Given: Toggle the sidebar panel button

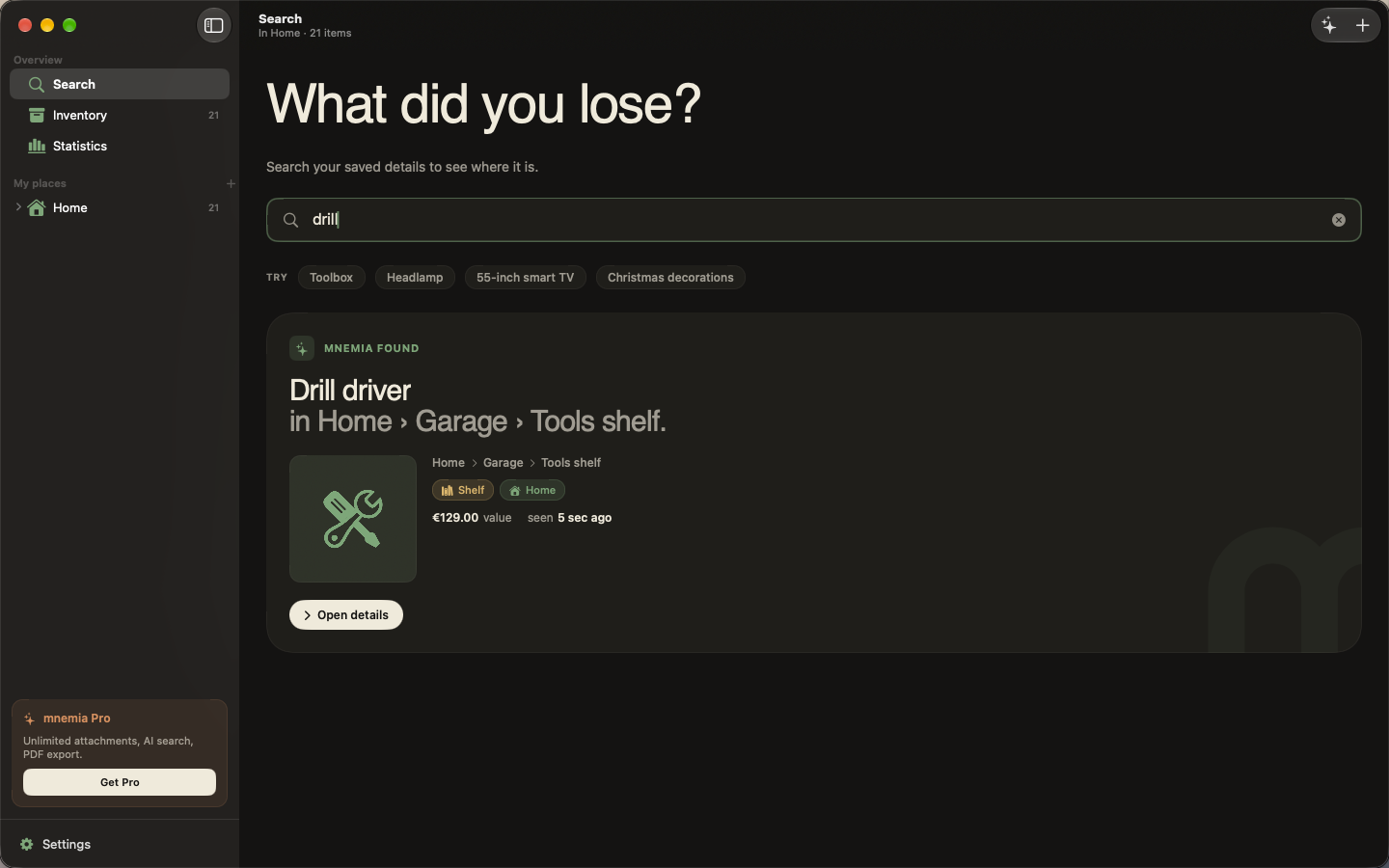Looking at the screenshot, I should pyautogui.click(x=214, y=26).
